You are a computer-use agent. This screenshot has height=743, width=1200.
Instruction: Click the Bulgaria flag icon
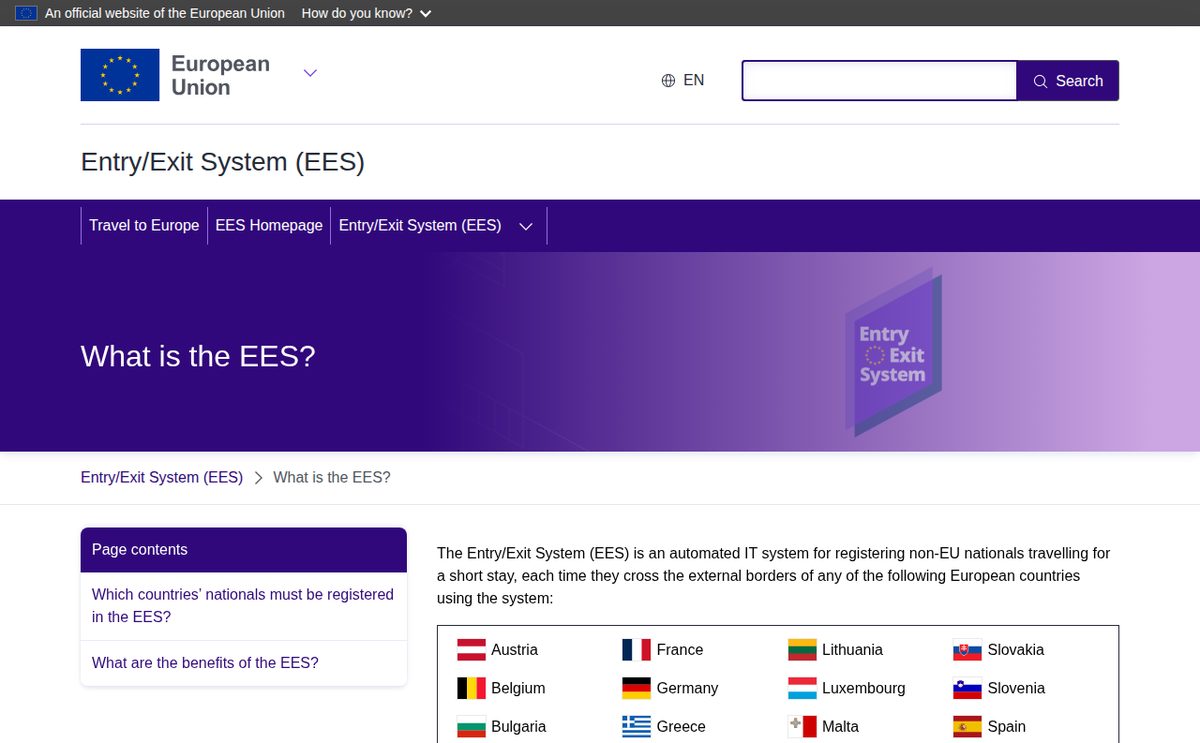pos(471,727)
